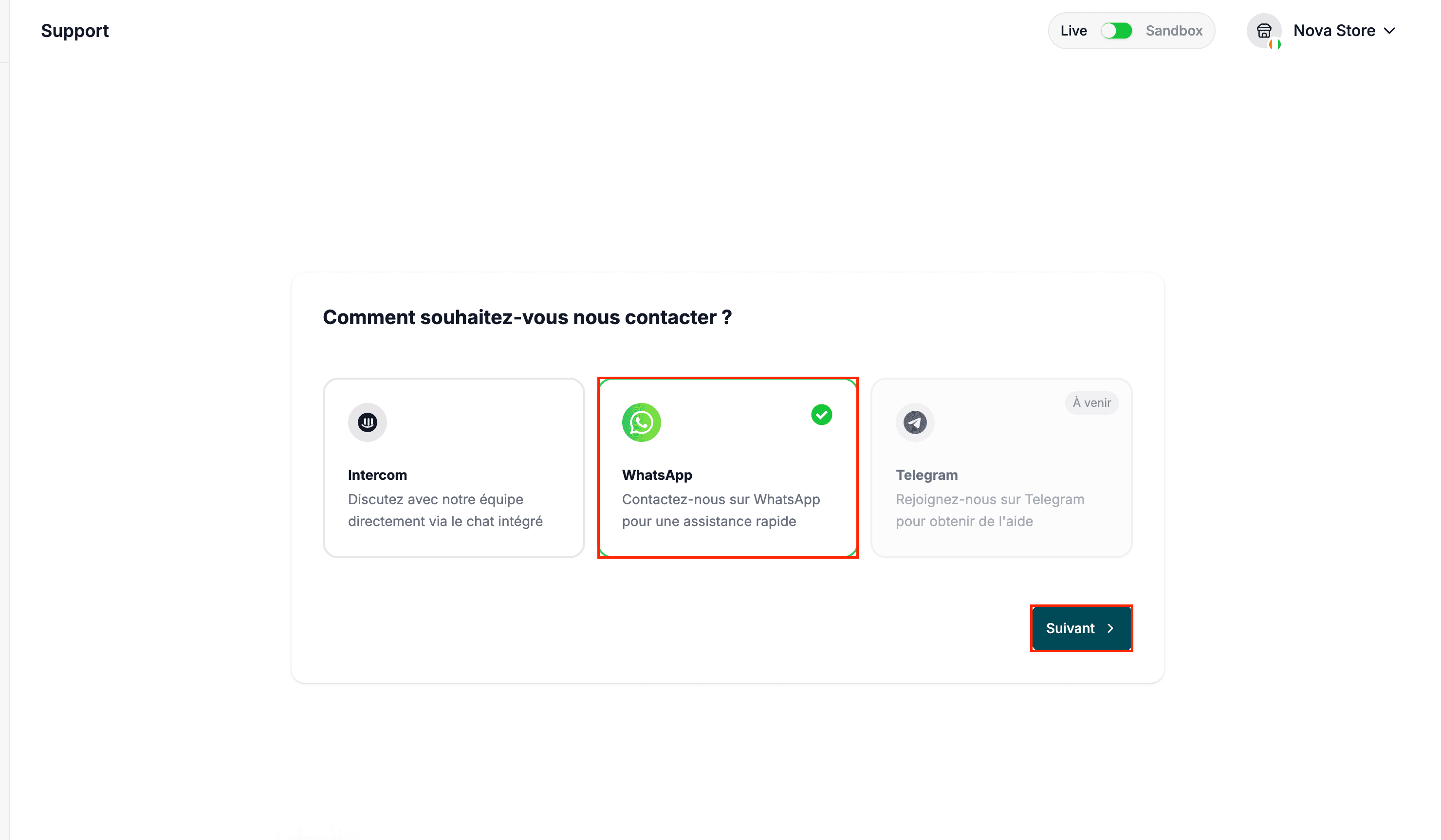Click the WhatsApp logo icon
This screenshot has height=840, width=1441.
click(x=641, y=422)
